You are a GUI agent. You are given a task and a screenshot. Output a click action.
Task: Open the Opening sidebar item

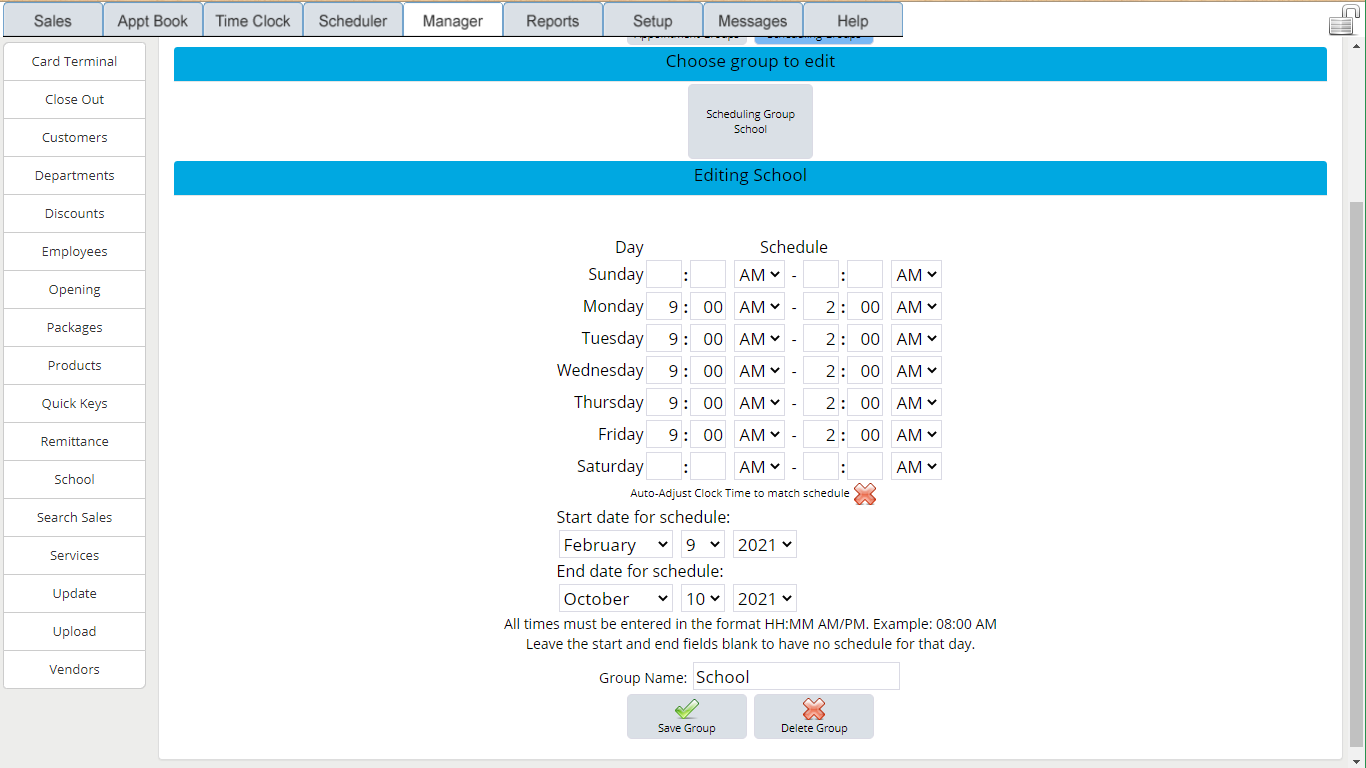(x=75, y=290)
